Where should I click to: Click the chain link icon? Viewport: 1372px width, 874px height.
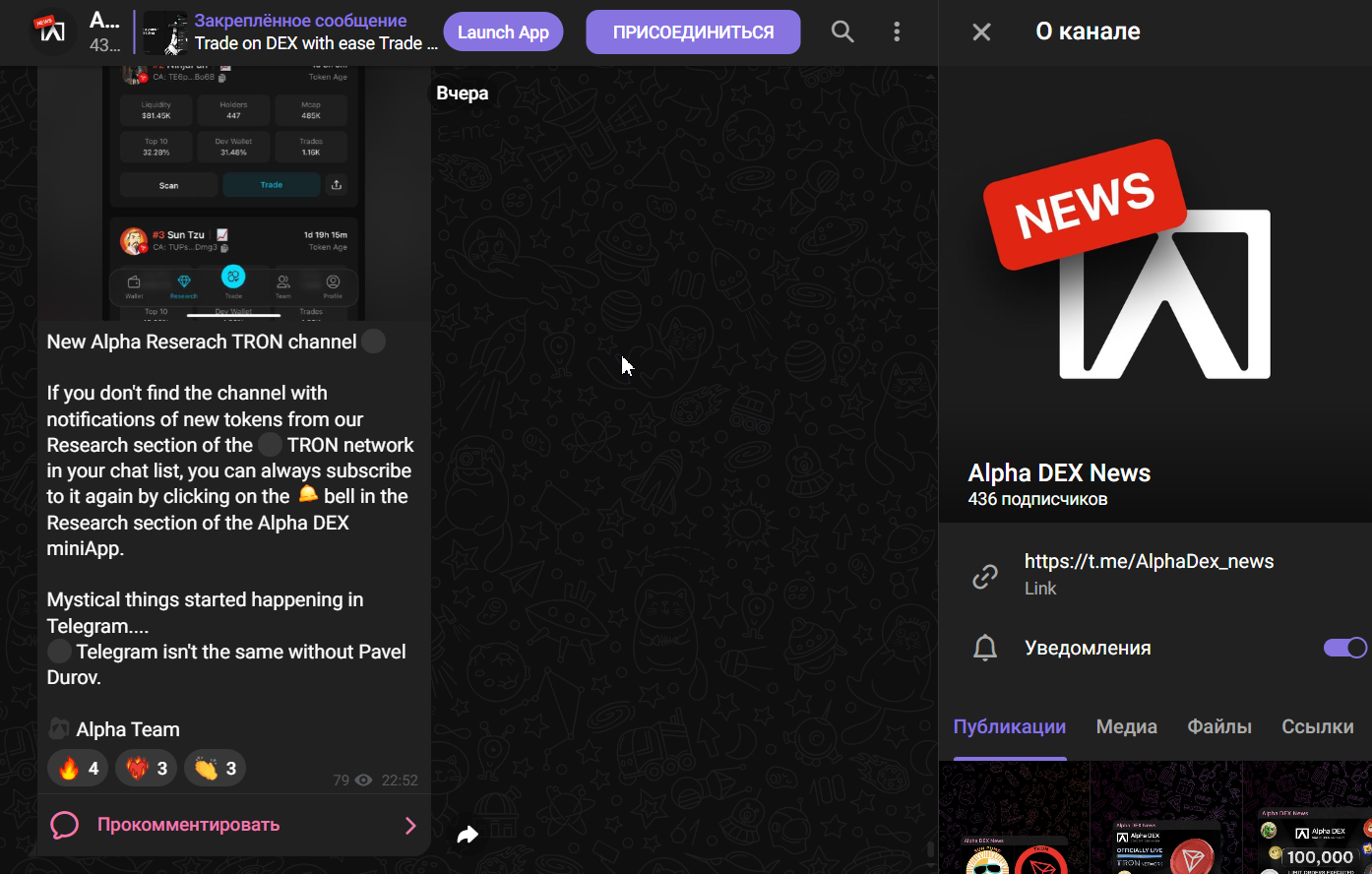pyautogui.click(x=985, y=577)
